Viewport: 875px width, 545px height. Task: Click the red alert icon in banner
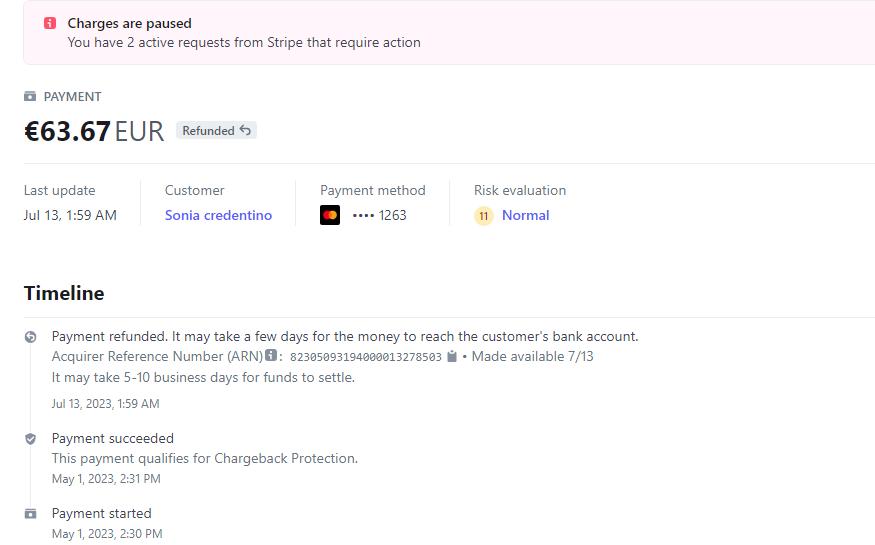[x=50, y=23]
